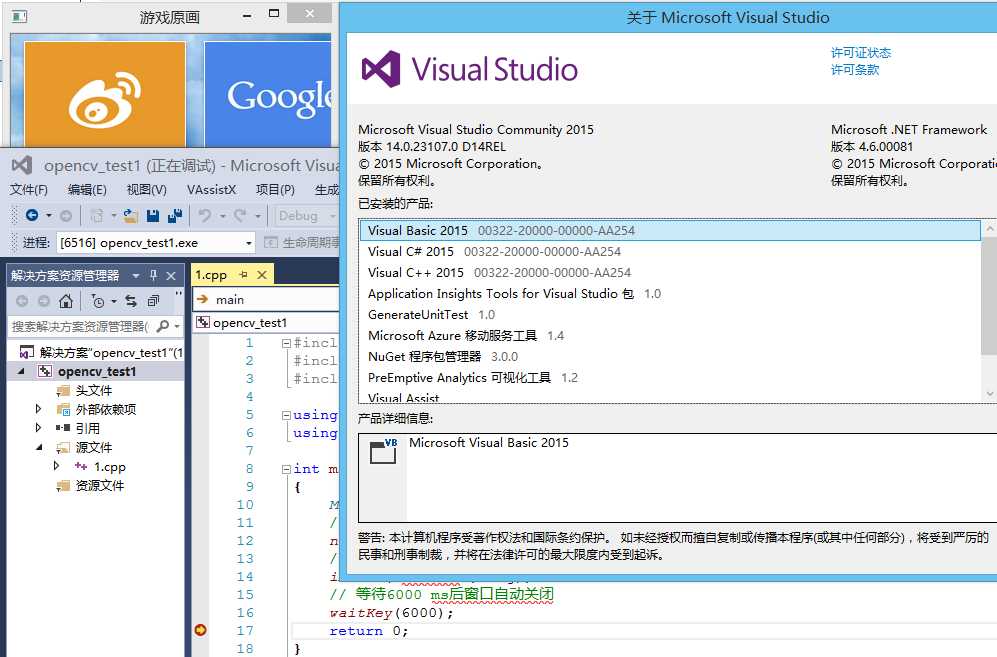
Task: Open the Redo history dropdown arrow
Action: (258, 216)
